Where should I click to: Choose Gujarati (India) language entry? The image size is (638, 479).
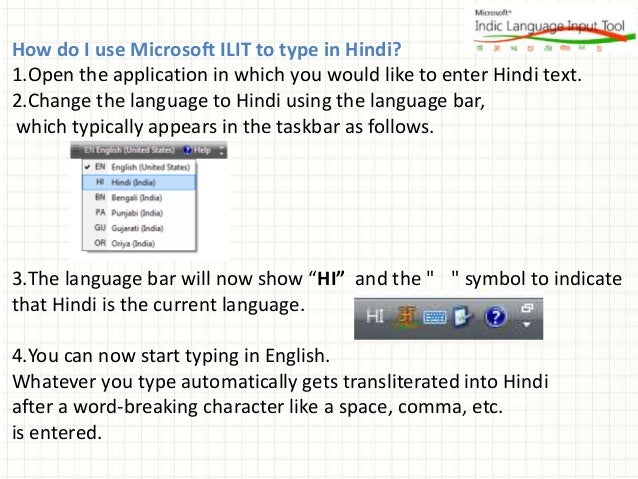click(139, 228)
